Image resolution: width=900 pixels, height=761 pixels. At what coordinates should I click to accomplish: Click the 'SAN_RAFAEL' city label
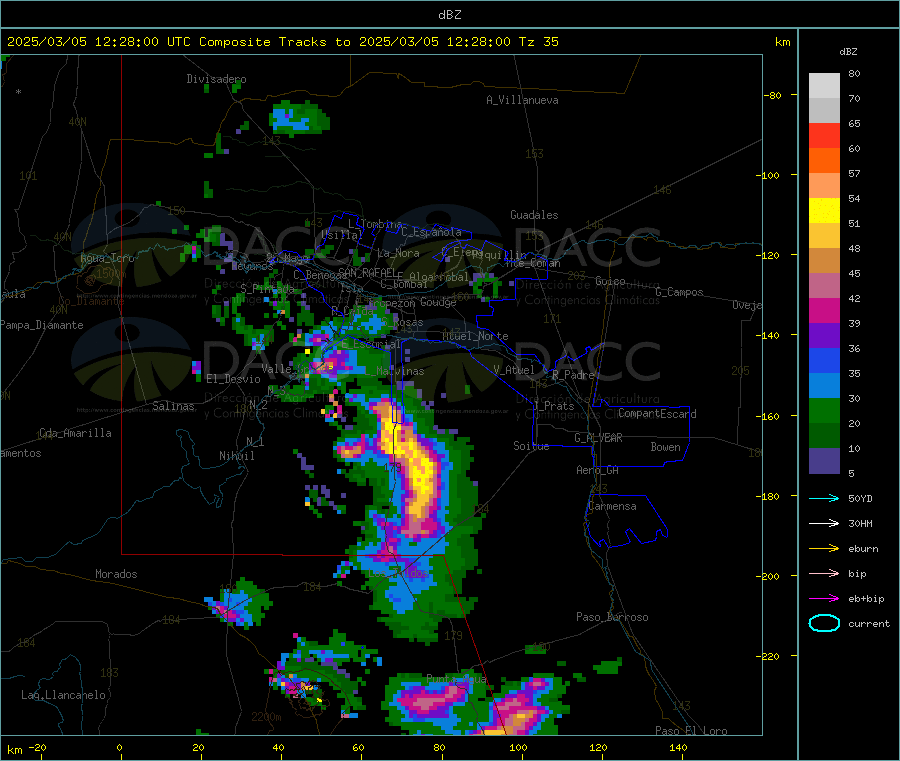pyautogui.click(x=367, y=272)
